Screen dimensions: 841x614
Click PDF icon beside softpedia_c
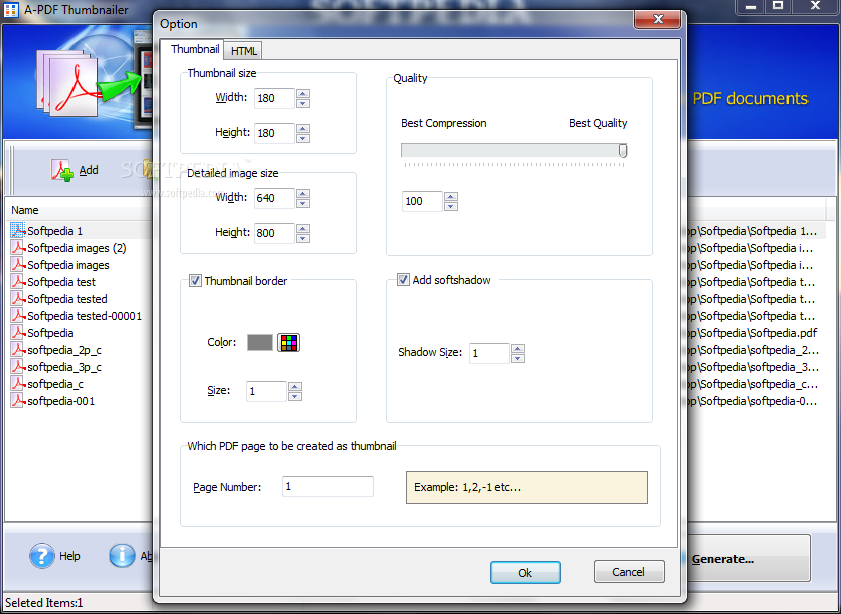[18, 384]
